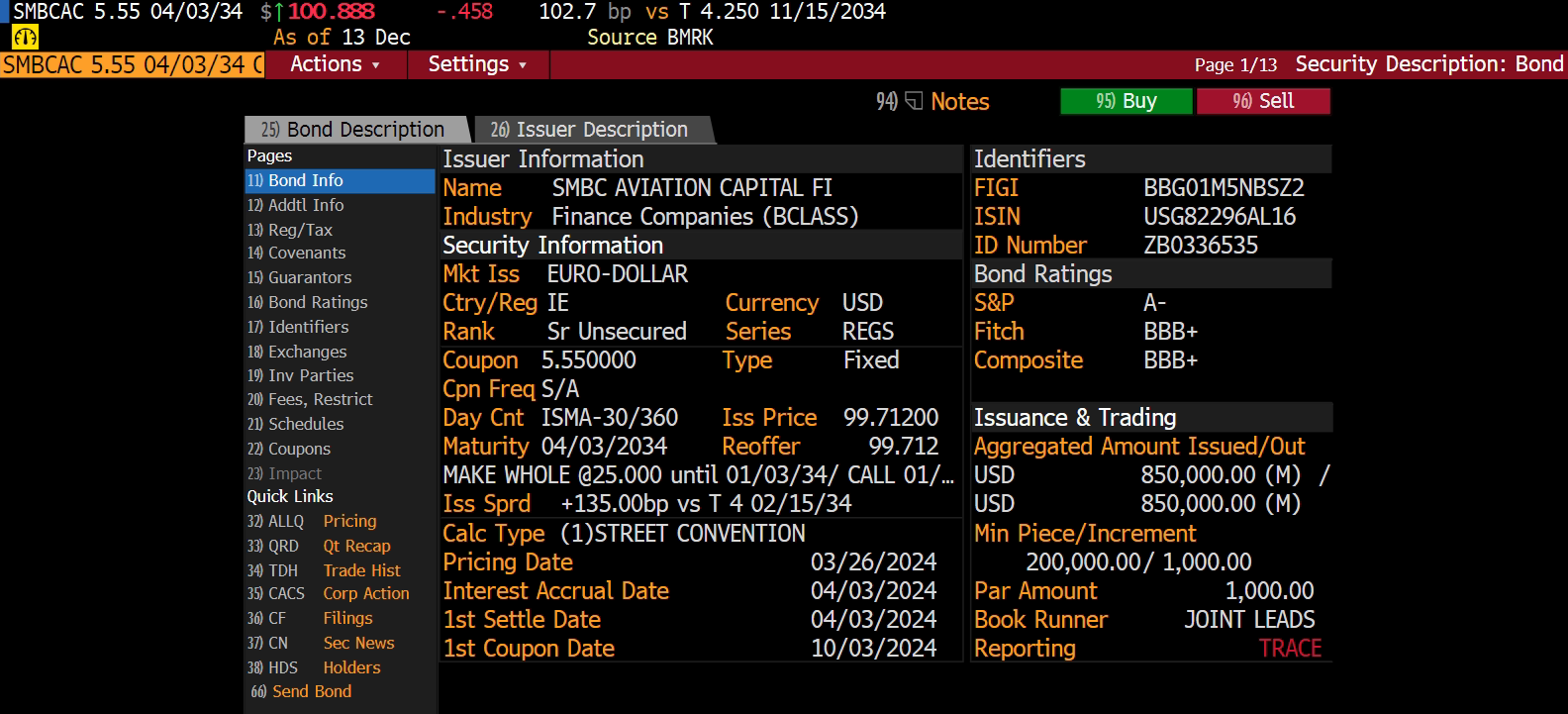Click the Iss Sprd value +135.00bp
The width and height of the screenshot is (1568, 714).
click(615, 504)
